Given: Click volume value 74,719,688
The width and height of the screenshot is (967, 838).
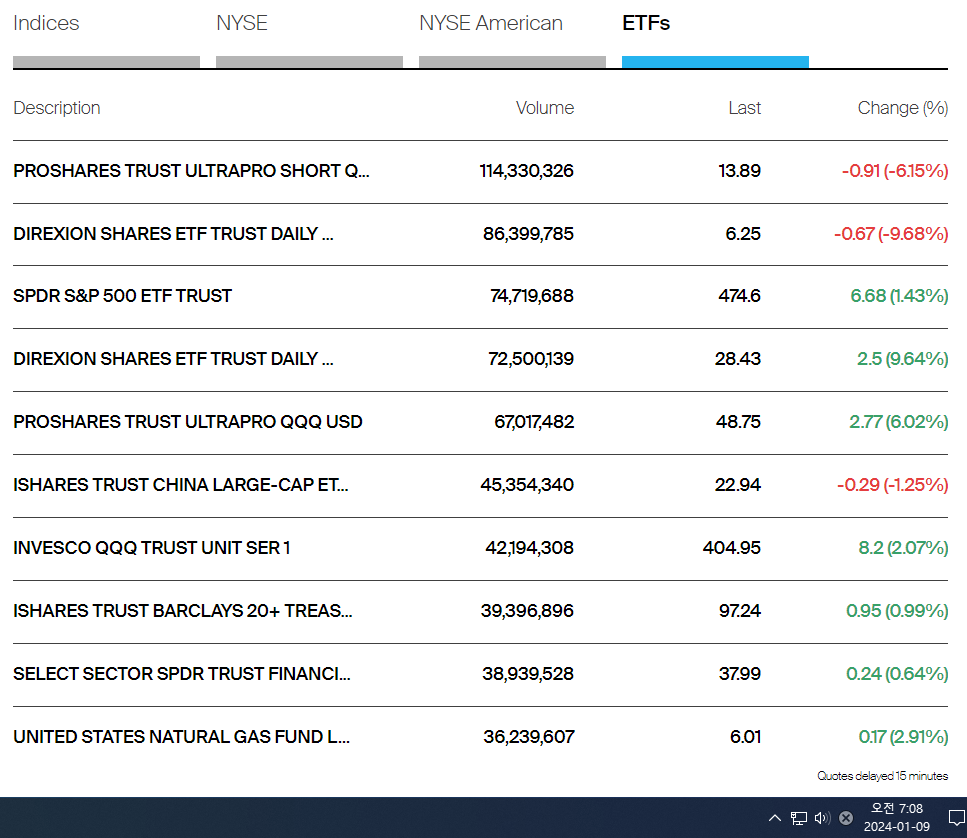Looking at the screenshot, I should point(532,296).
